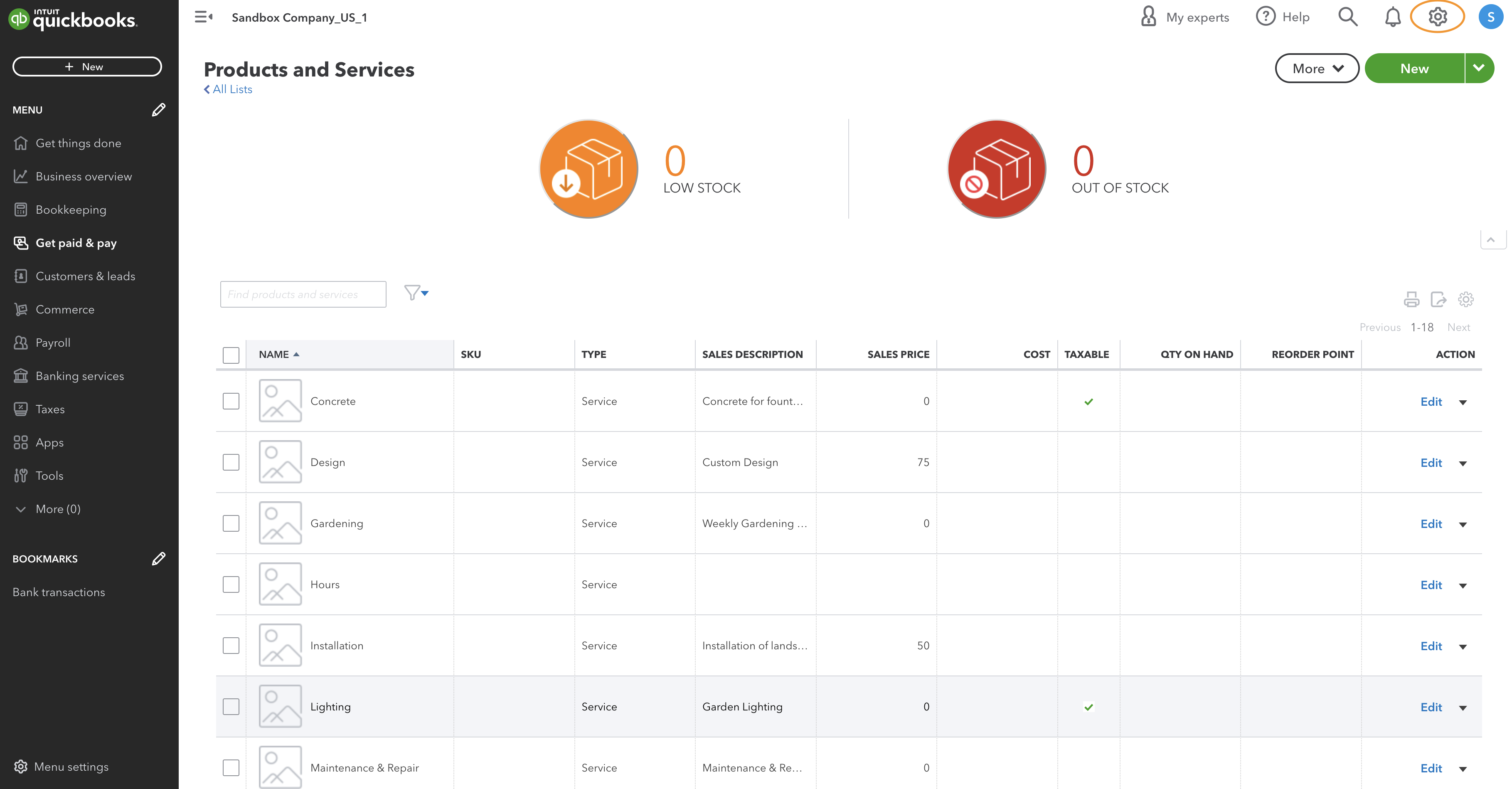Go to Payroll in sidebar
The image size is (1512, 789).
click(53, 343)
